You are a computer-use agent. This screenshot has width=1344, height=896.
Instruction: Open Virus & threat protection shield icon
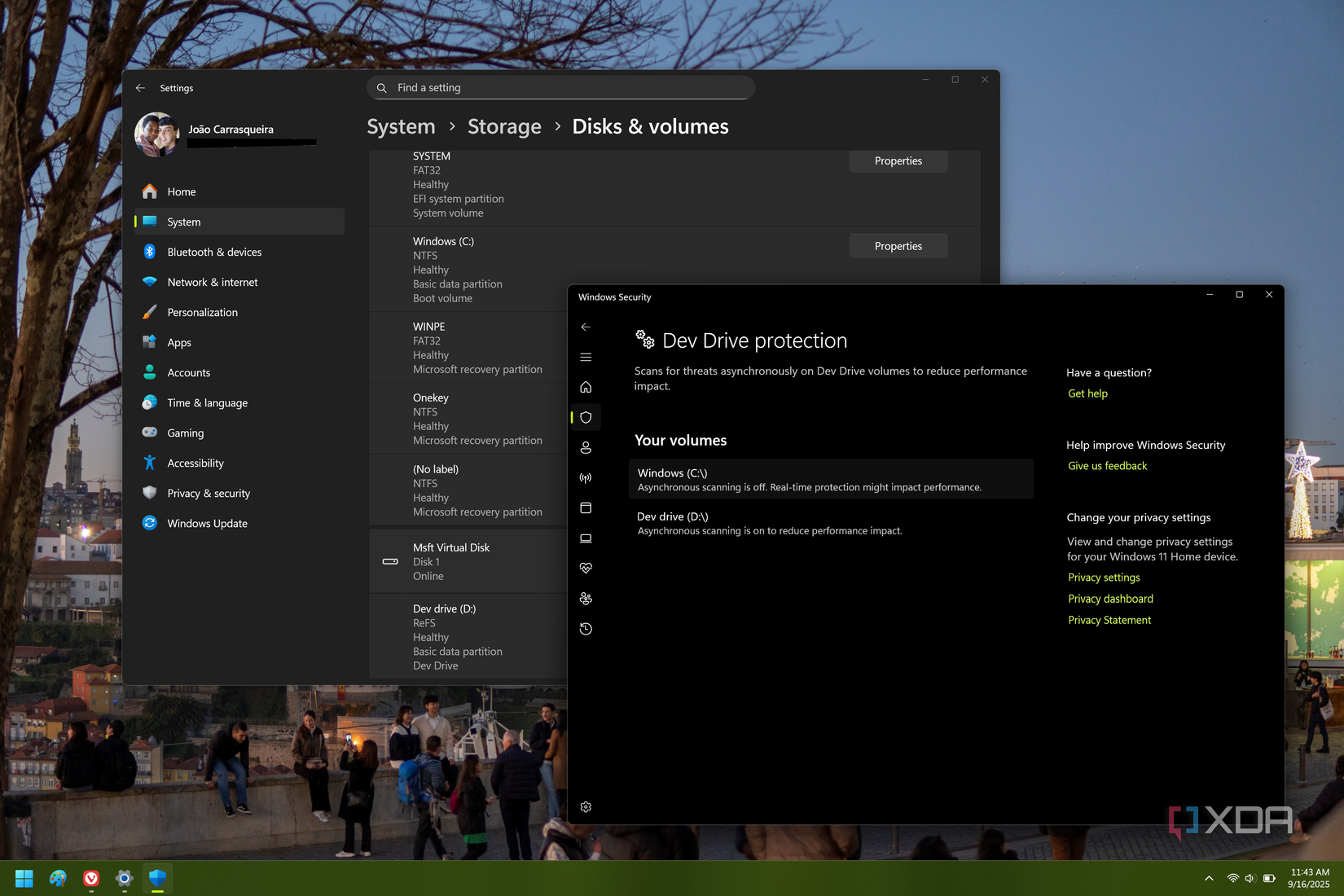click(585, 417)
